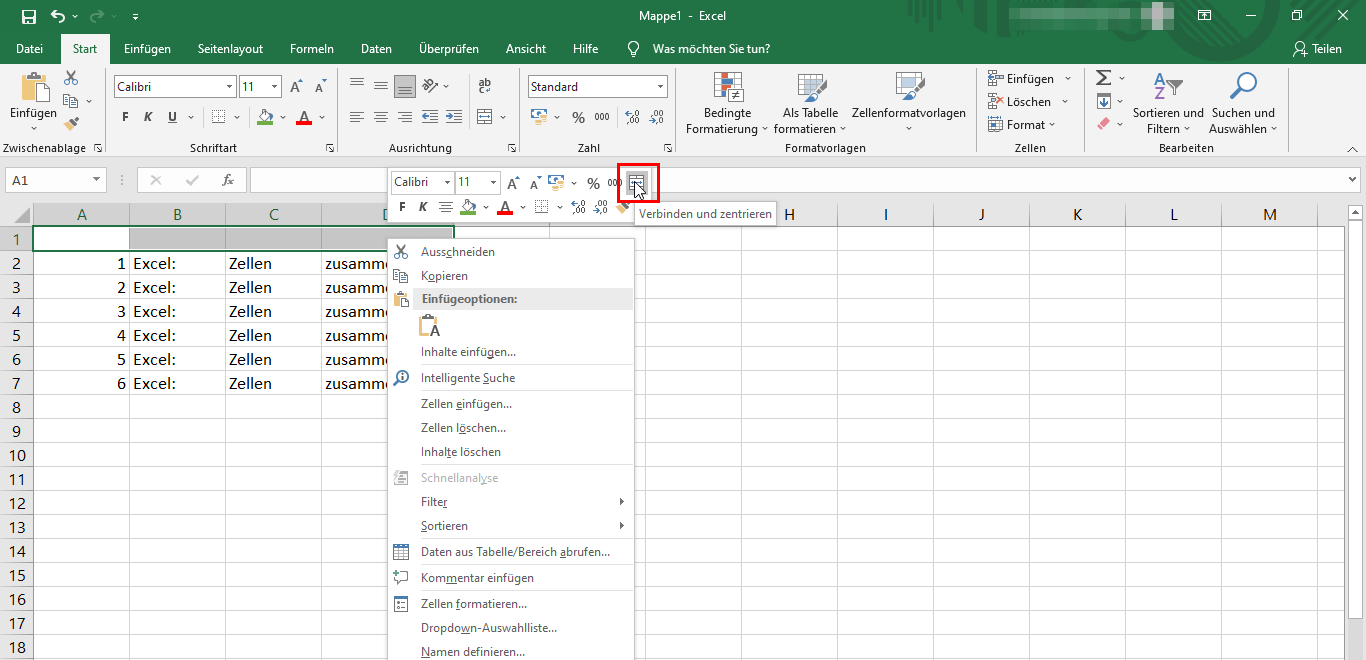
Task: Click the Clear eraser icon in Bearbeiten
Action: (1103, 124)
